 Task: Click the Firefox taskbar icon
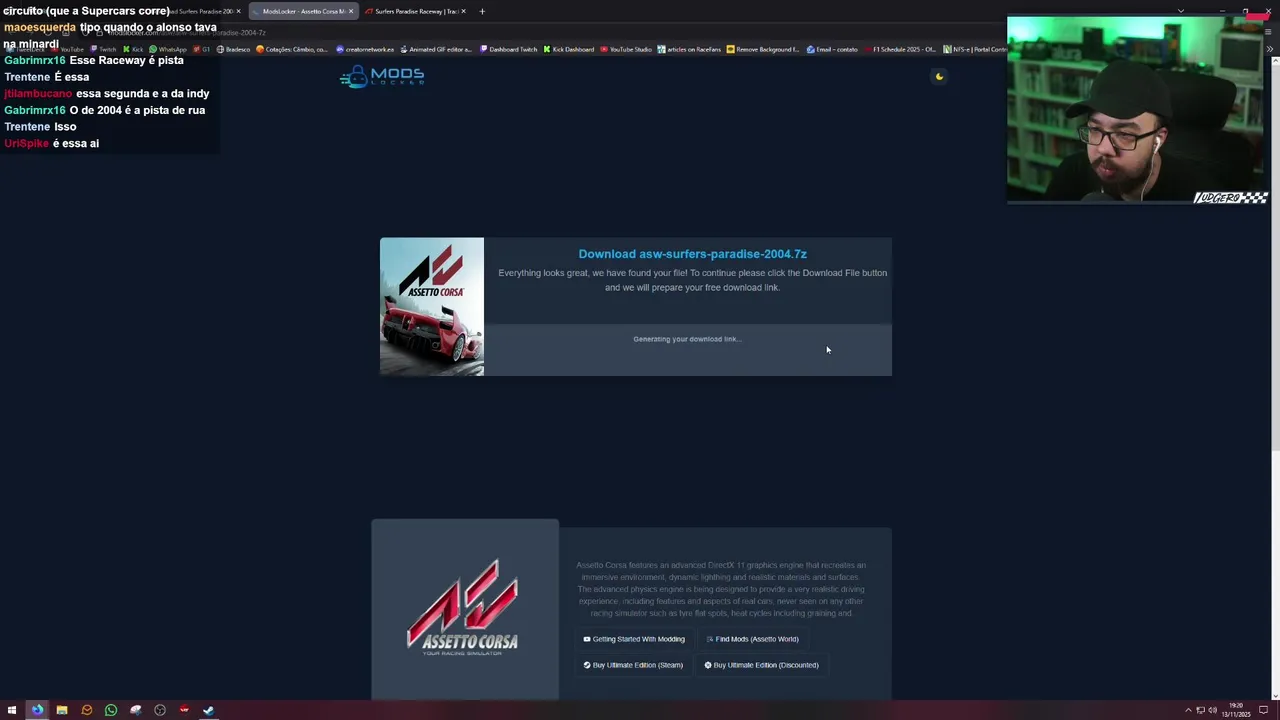pyautogui.click(x=37, y=710)
